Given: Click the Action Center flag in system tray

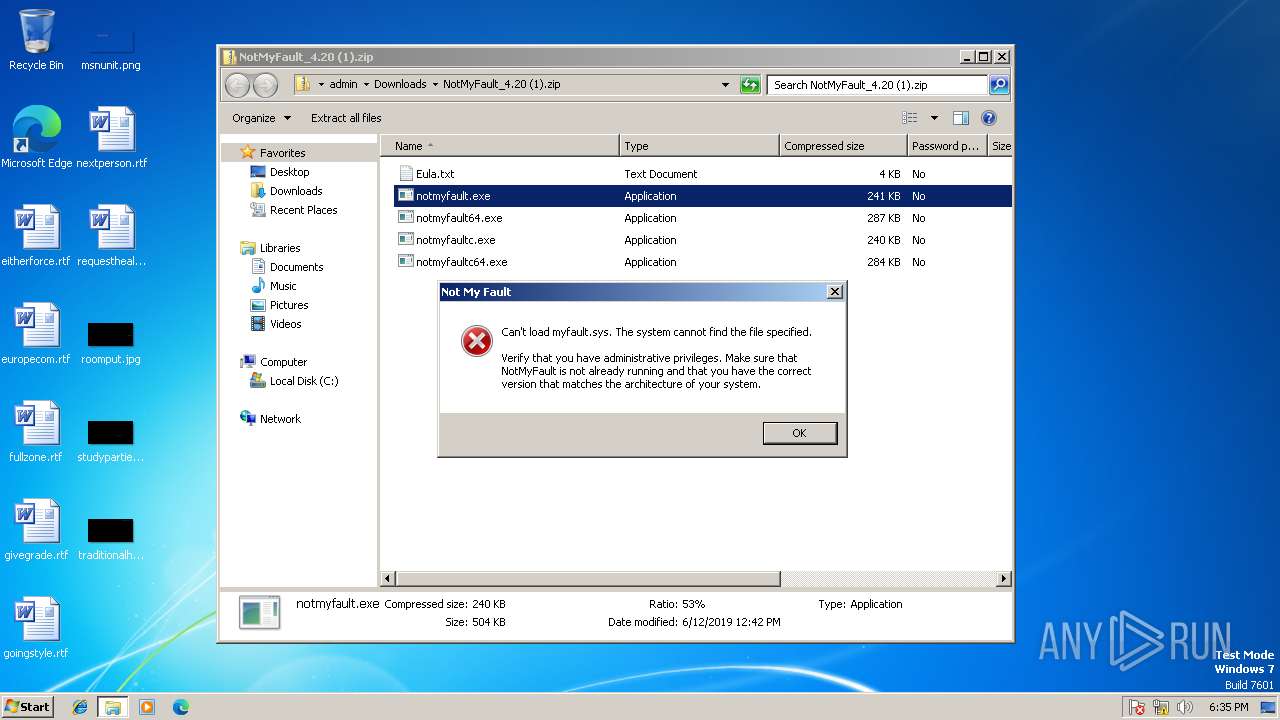Looking at the screenshot, I should pyautogui.click(x=1137, y=707).
